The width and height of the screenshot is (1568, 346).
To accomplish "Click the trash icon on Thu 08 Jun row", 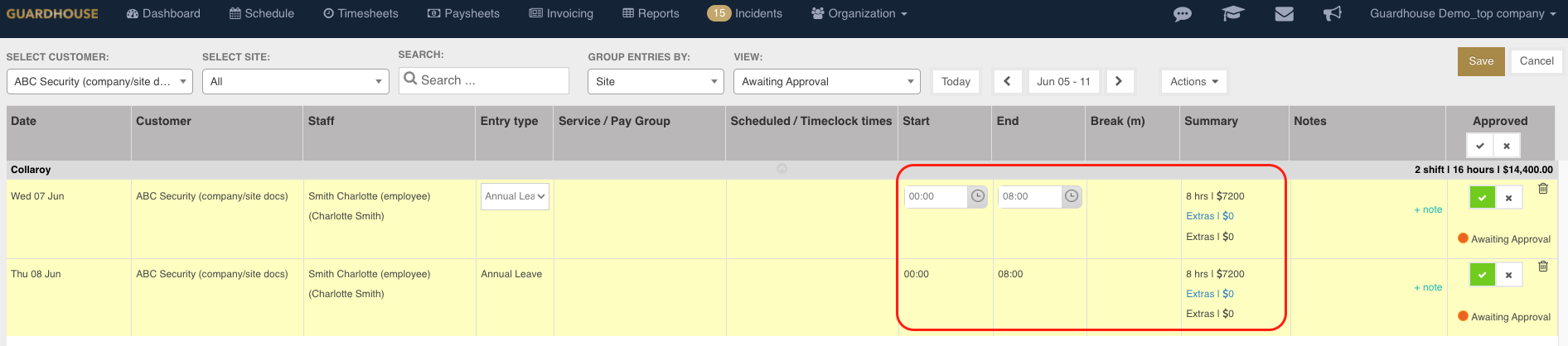I will 1543,267.
